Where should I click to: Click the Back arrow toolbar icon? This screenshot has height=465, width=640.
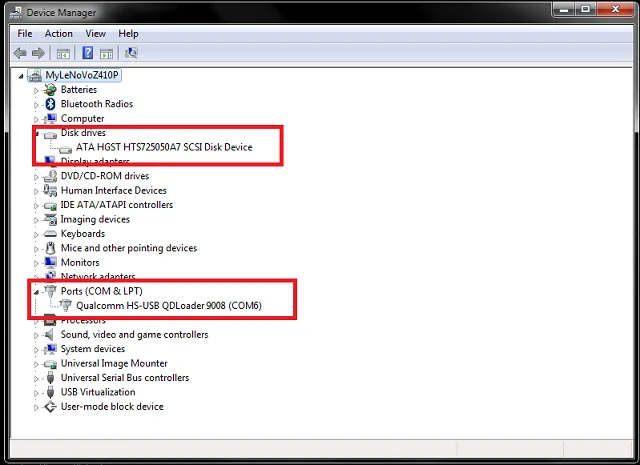tap(20, 53)
